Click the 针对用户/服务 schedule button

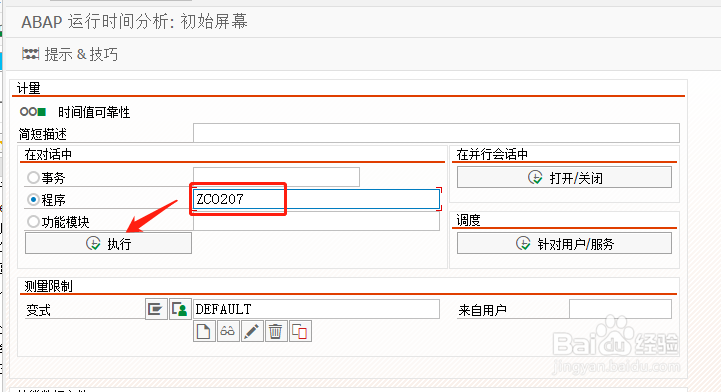pyautogui.click(x=564, y=243)
